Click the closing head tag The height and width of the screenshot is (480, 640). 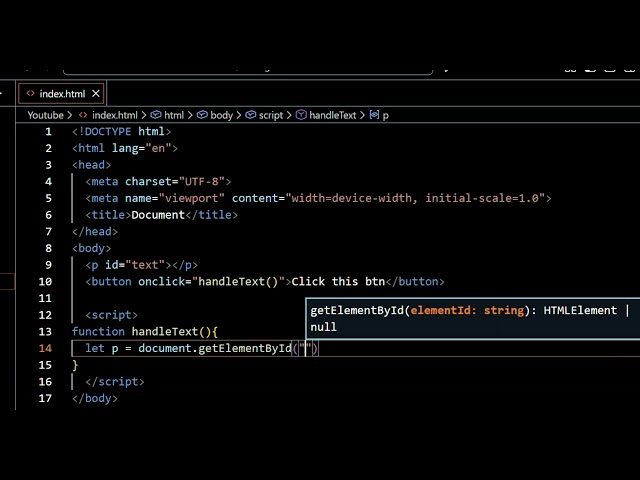coord(95,232)
